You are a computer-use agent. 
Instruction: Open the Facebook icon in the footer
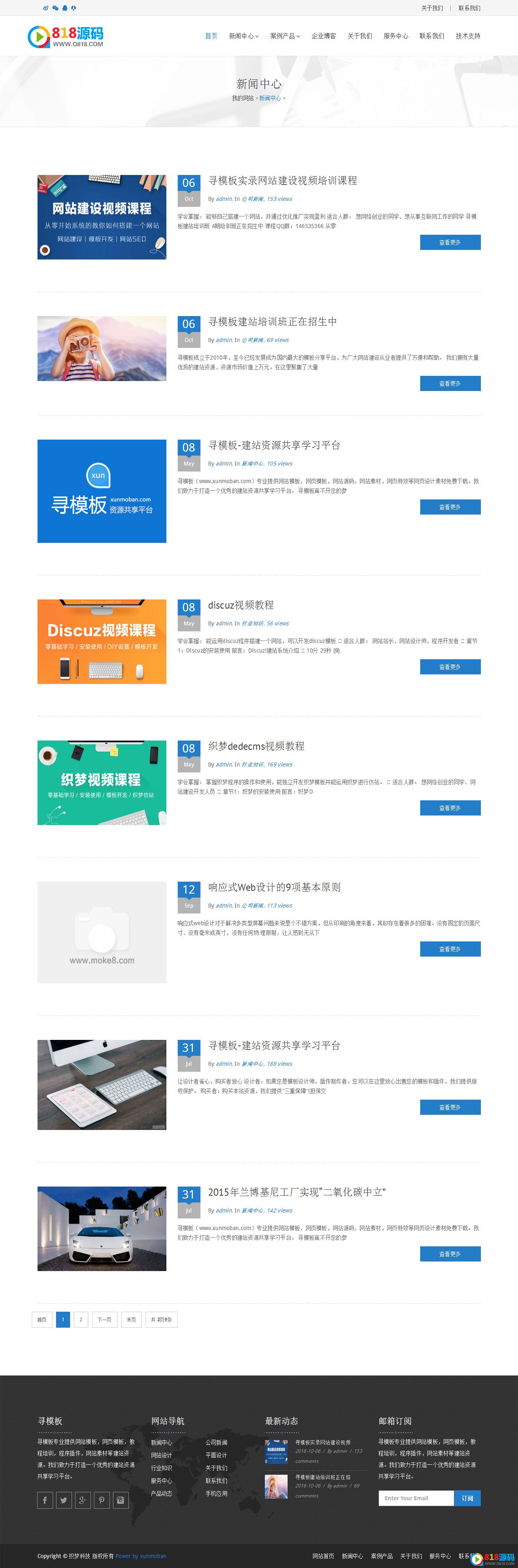click(x=45, y=1500)
